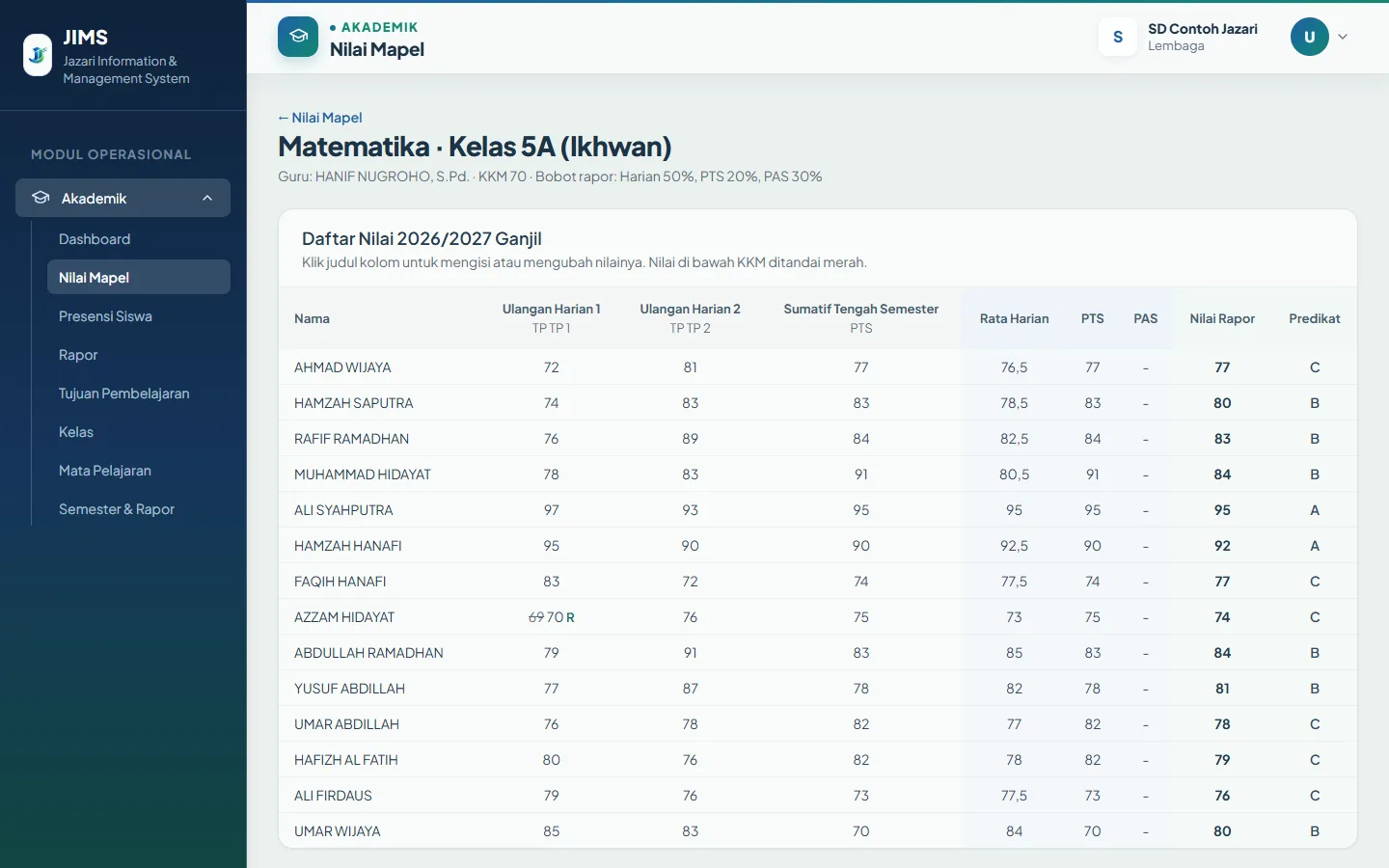Click ABDULLAH RAMADHAN row name
This screenshot has height=868, width=1389.
tap(368, 653)
